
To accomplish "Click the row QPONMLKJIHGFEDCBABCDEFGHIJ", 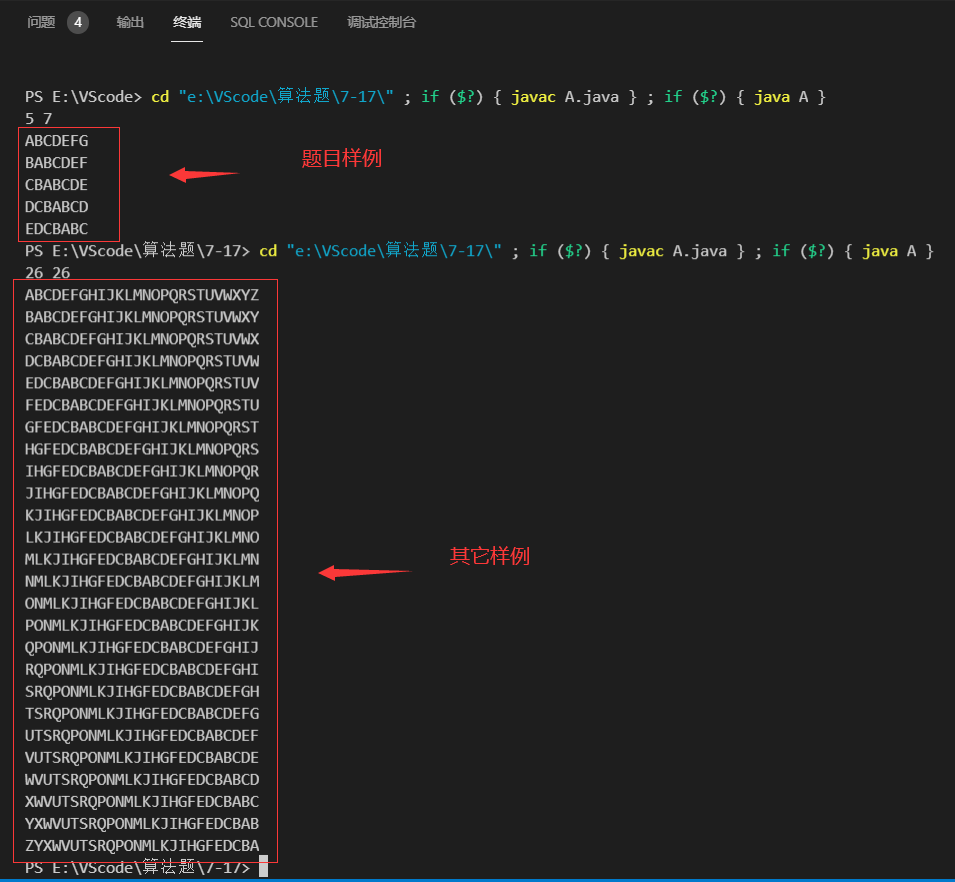I will (142, 647).
